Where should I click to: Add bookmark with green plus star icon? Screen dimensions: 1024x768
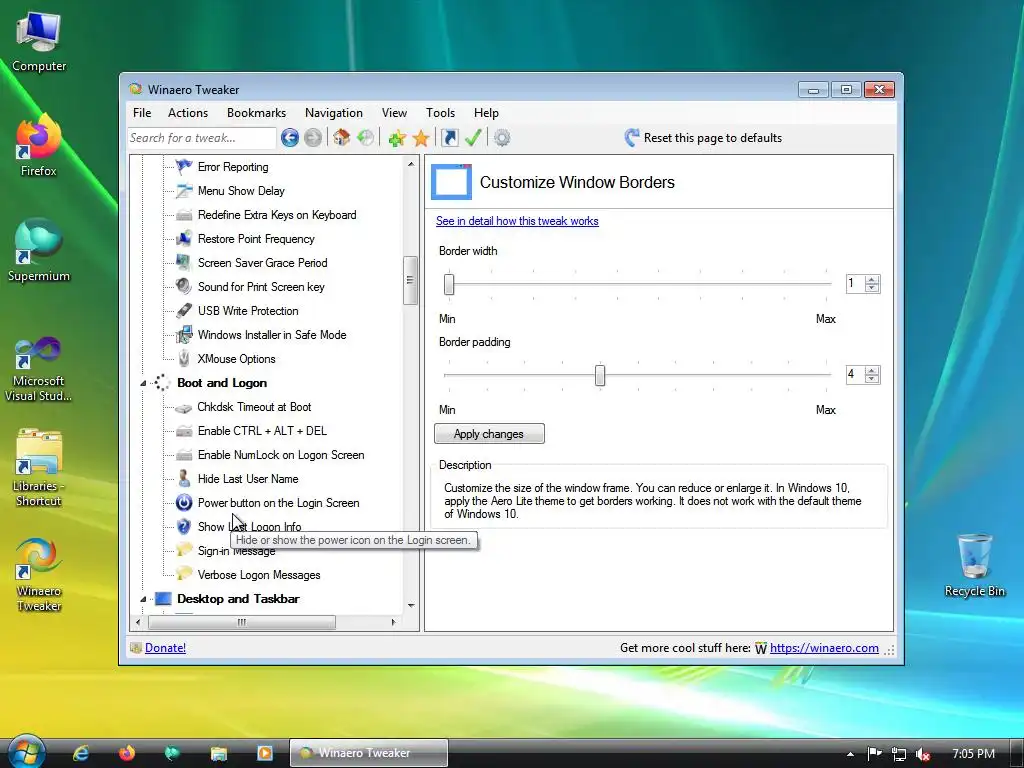coord(397,138)
